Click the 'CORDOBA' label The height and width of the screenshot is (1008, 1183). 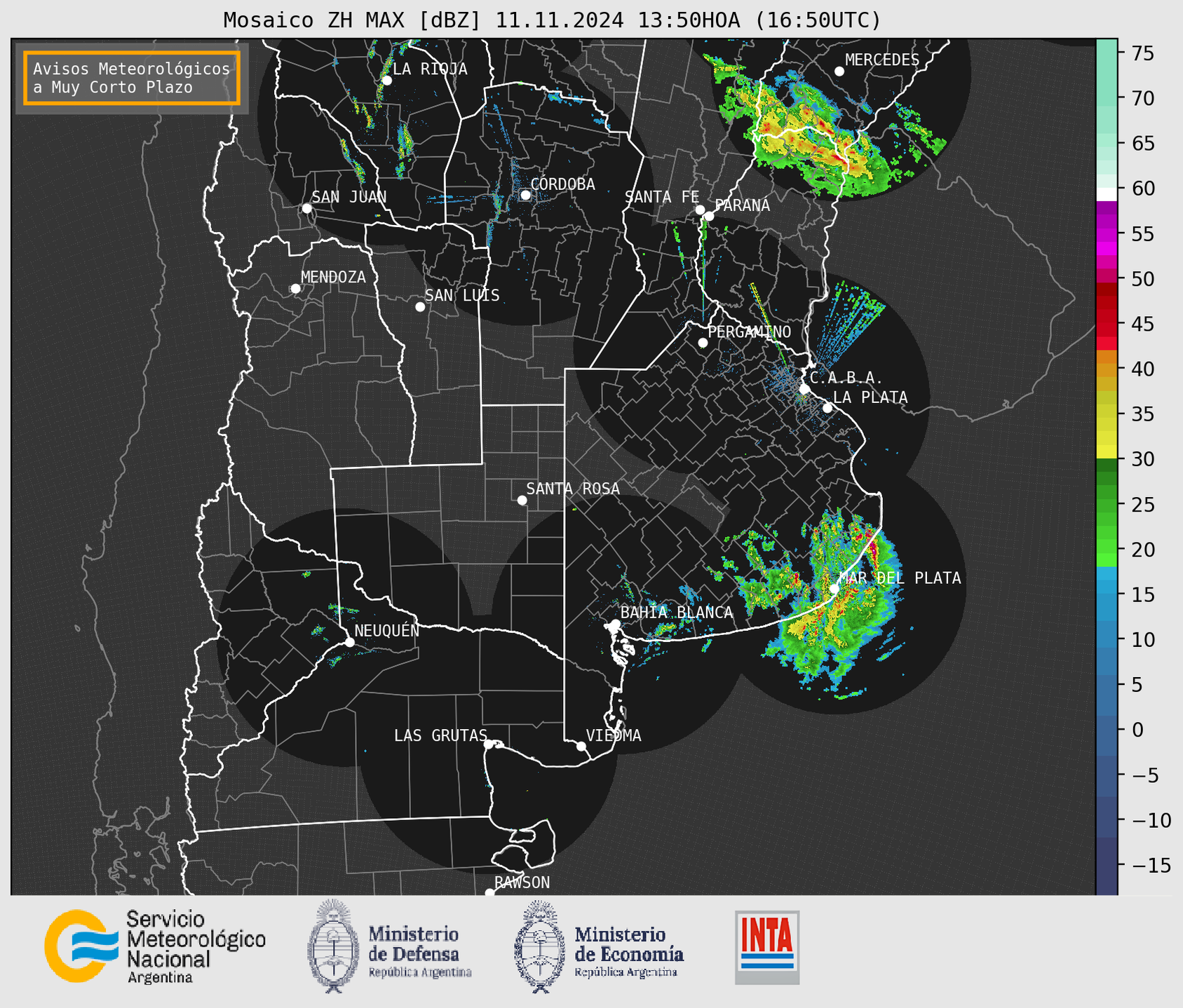pyautogui.click(x=562, y=184)
